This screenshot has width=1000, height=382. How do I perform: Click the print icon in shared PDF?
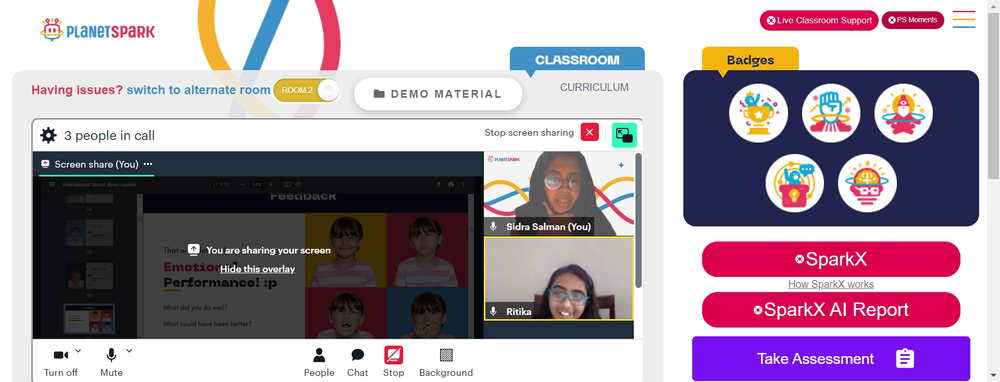pyautogui.click(x=451, y=184)
